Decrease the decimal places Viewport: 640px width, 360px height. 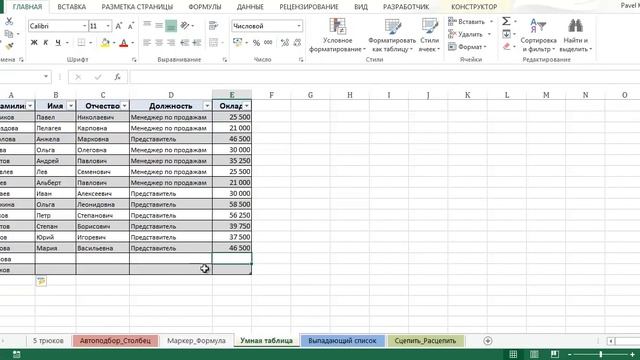pyautogui.click(x=297, y=42)
